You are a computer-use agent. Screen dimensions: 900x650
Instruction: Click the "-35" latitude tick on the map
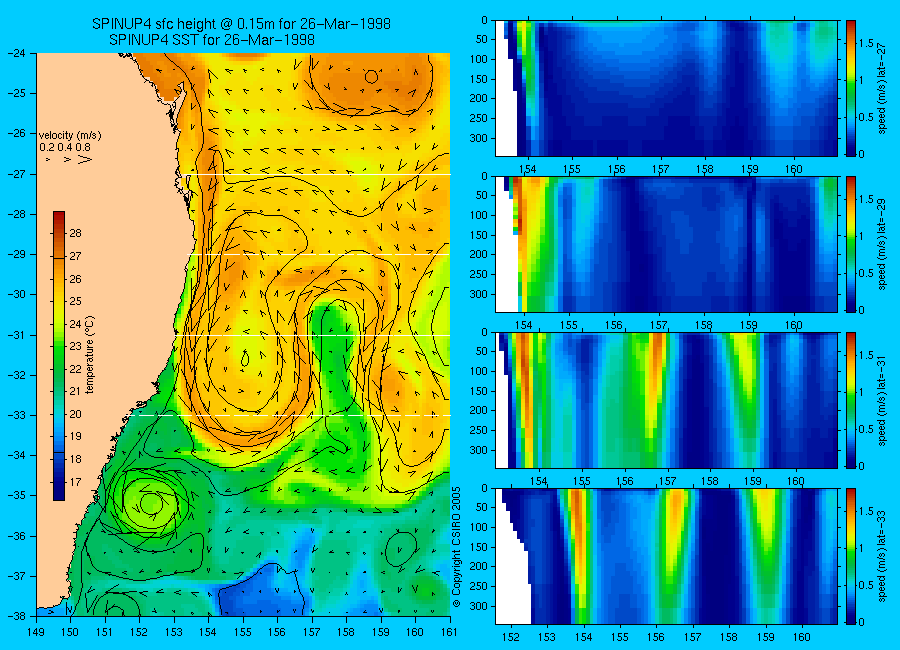tap(17, 496)
